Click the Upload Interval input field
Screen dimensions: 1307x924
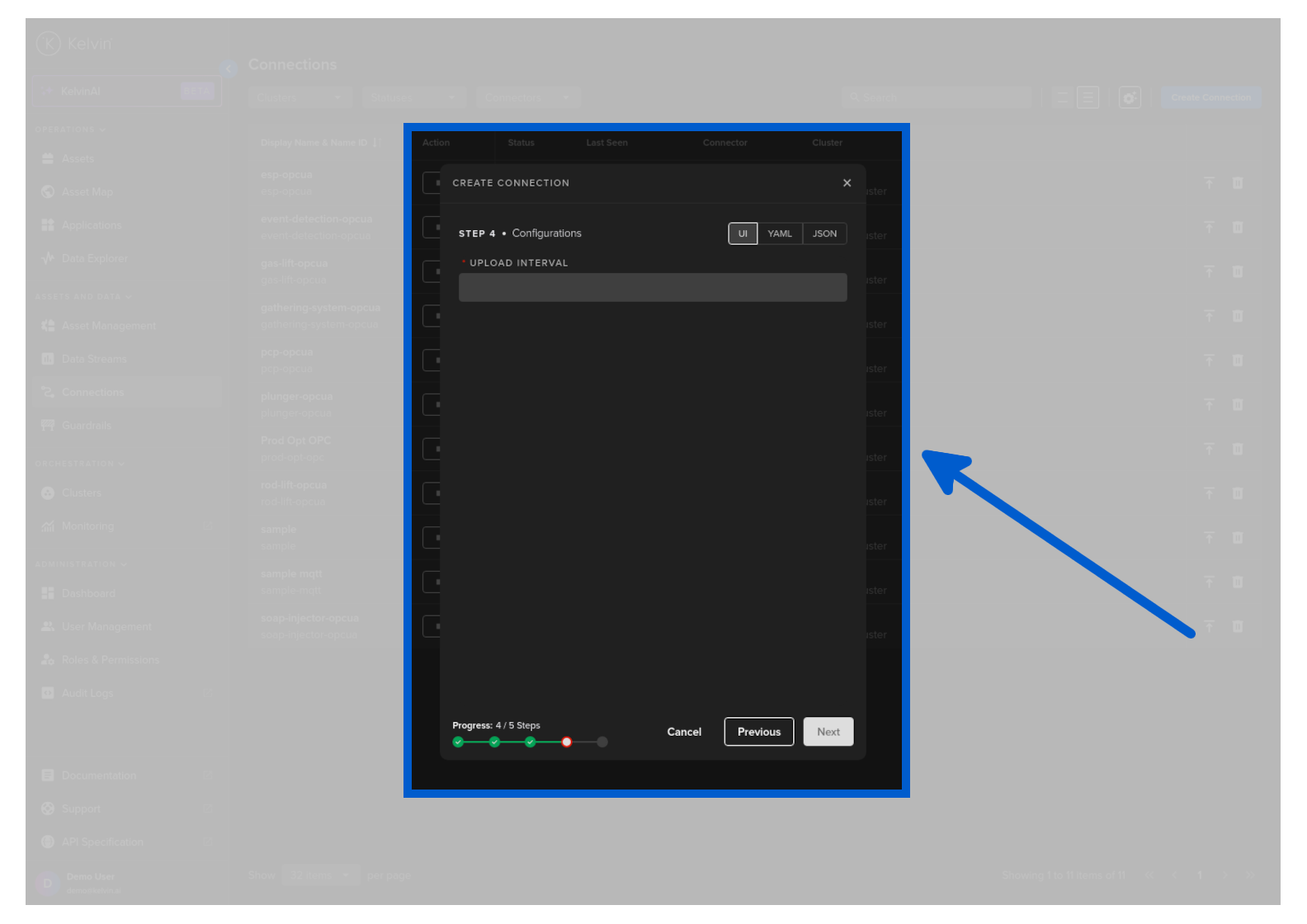(x=652, y=287)
